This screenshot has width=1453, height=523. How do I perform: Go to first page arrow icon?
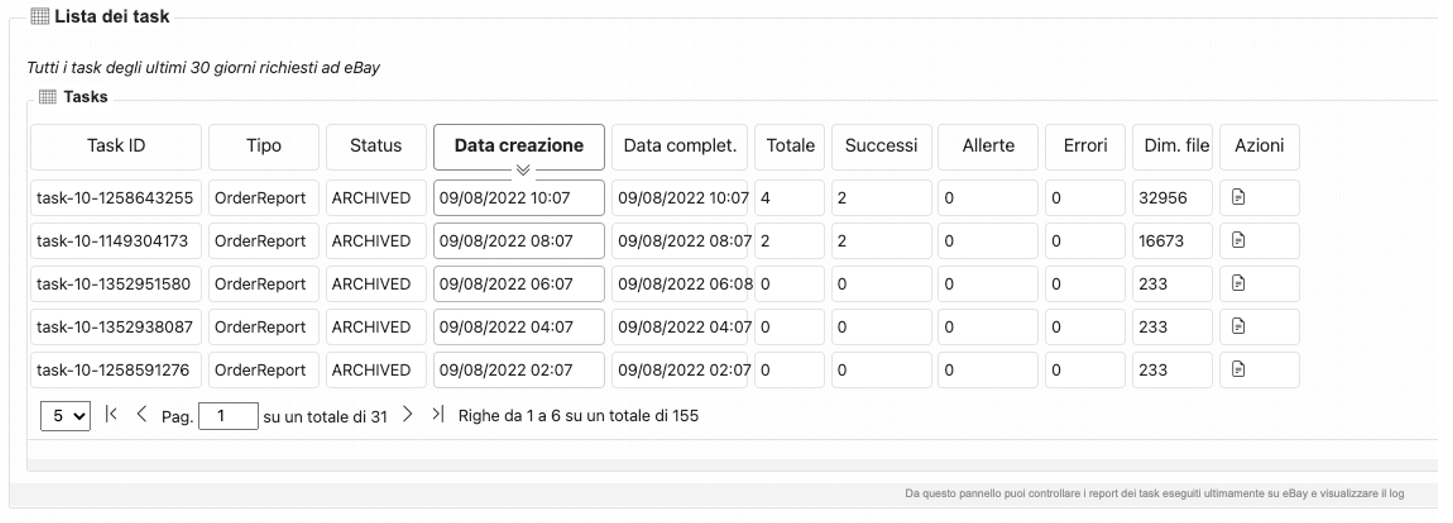[111, 414]
